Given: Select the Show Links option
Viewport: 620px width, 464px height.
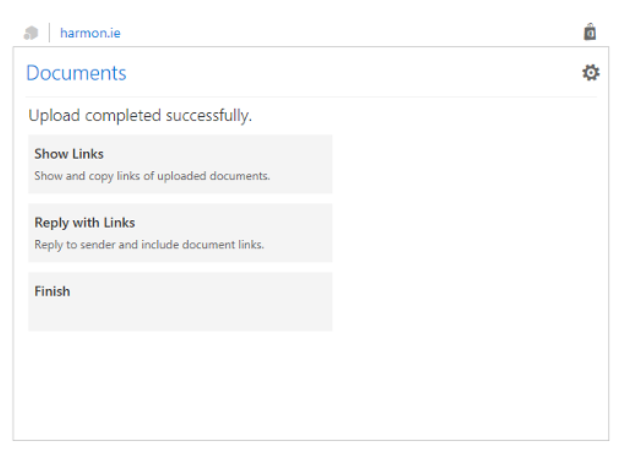Looking at the screenshot, I should (x=180, y=164).
